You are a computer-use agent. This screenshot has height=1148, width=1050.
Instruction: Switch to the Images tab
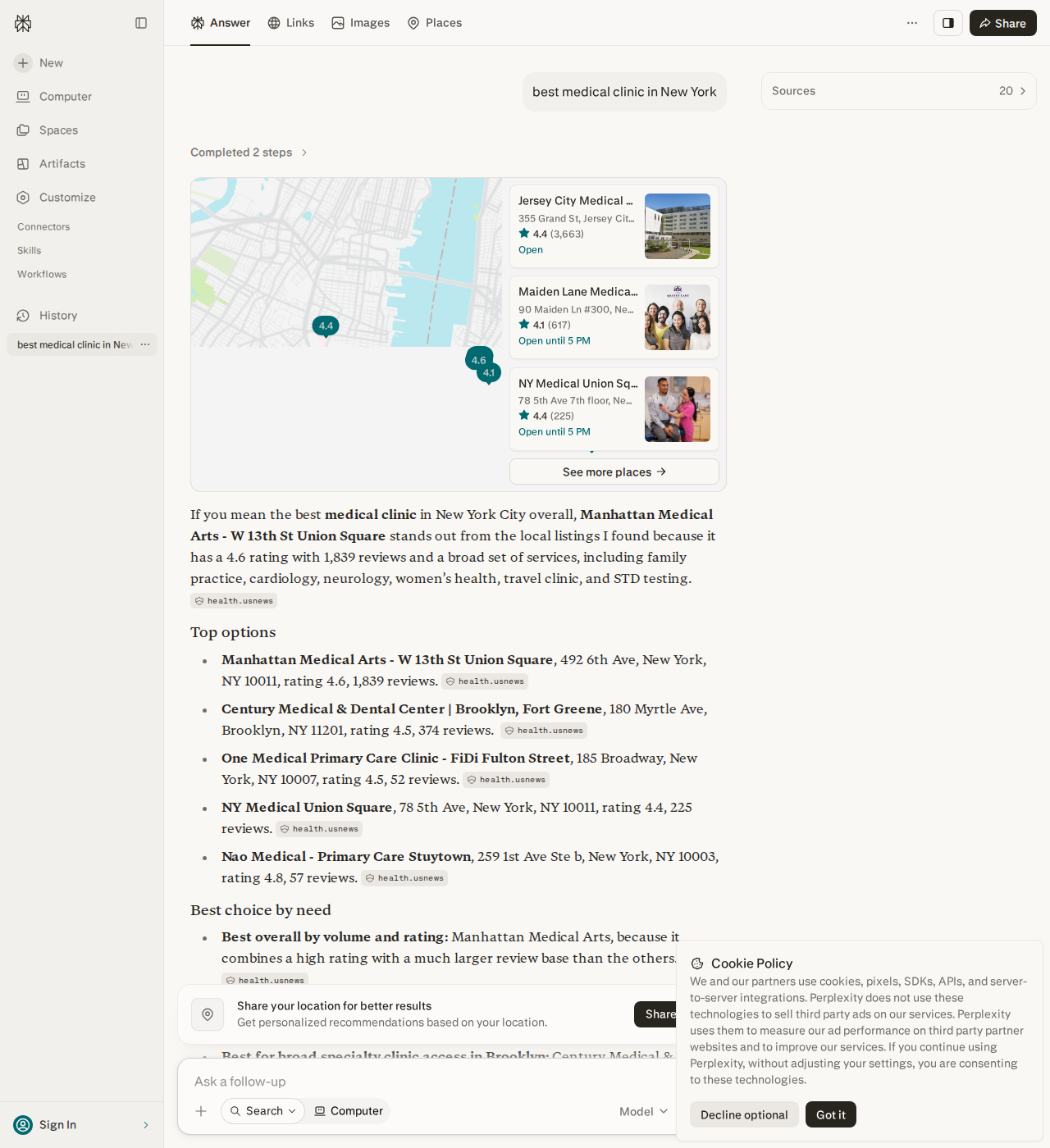click(361, 23)
